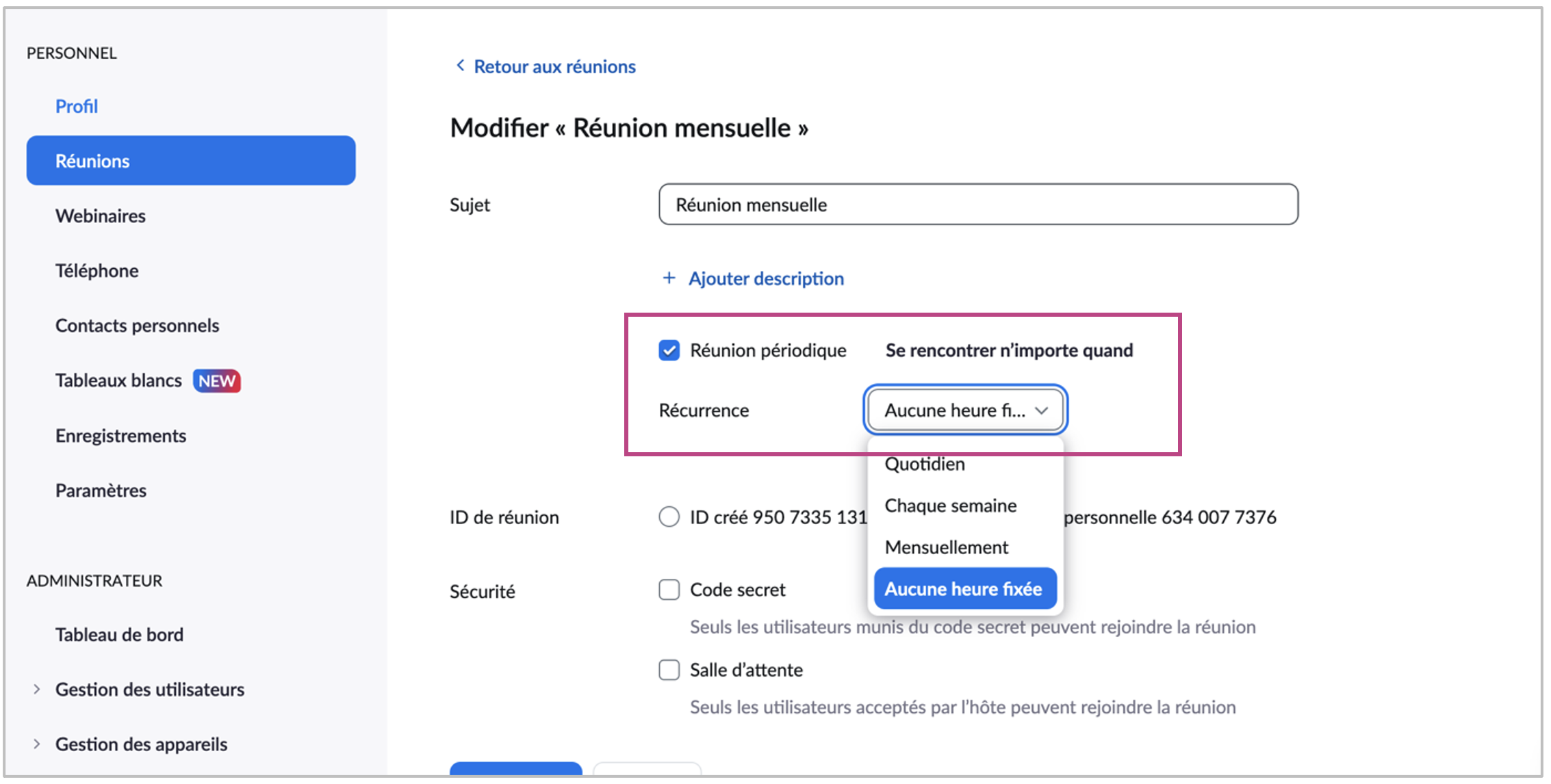This screenshot has height=784, width=1551.
Task: Go back via Retour aux réunions link
Action: pos(554,66)
